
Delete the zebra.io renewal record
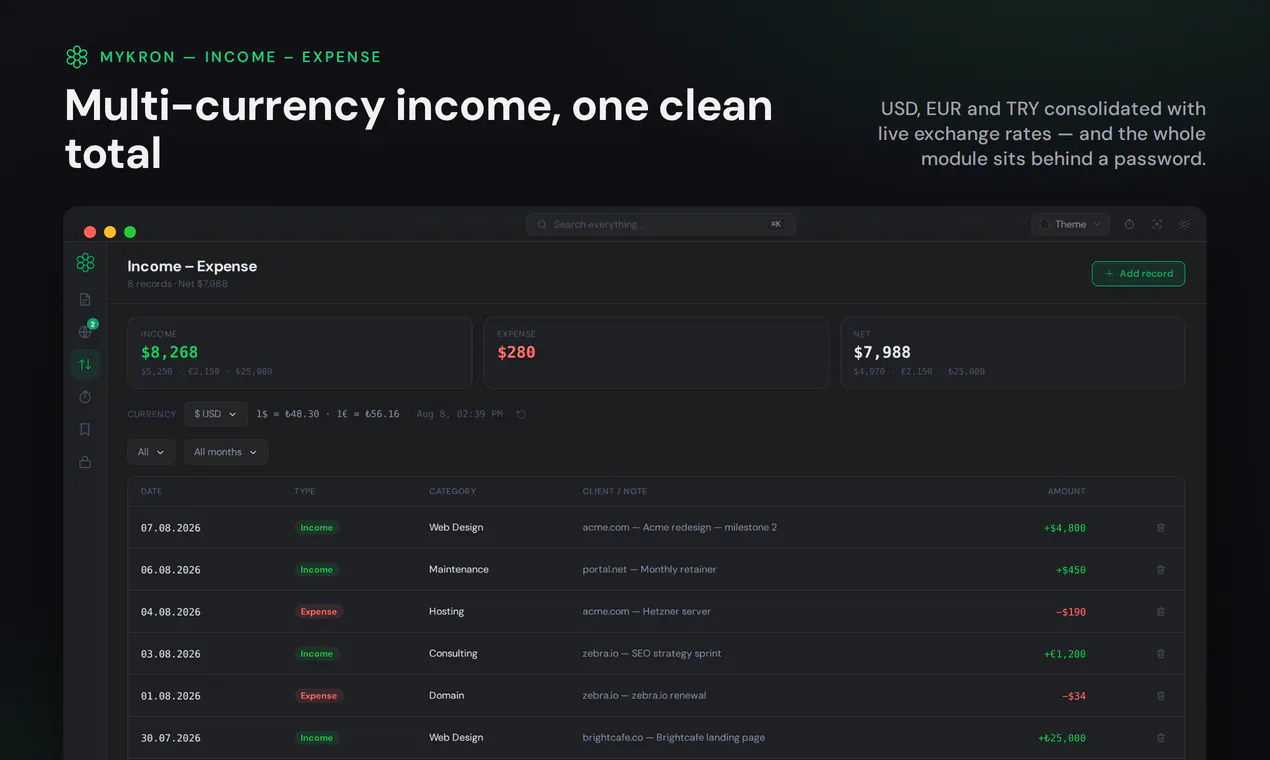tap(1160, 695)
